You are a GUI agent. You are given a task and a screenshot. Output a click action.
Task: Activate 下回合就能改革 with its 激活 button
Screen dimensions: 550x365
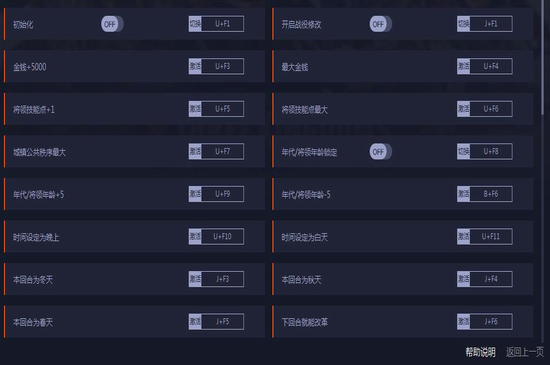coord(463,322)
